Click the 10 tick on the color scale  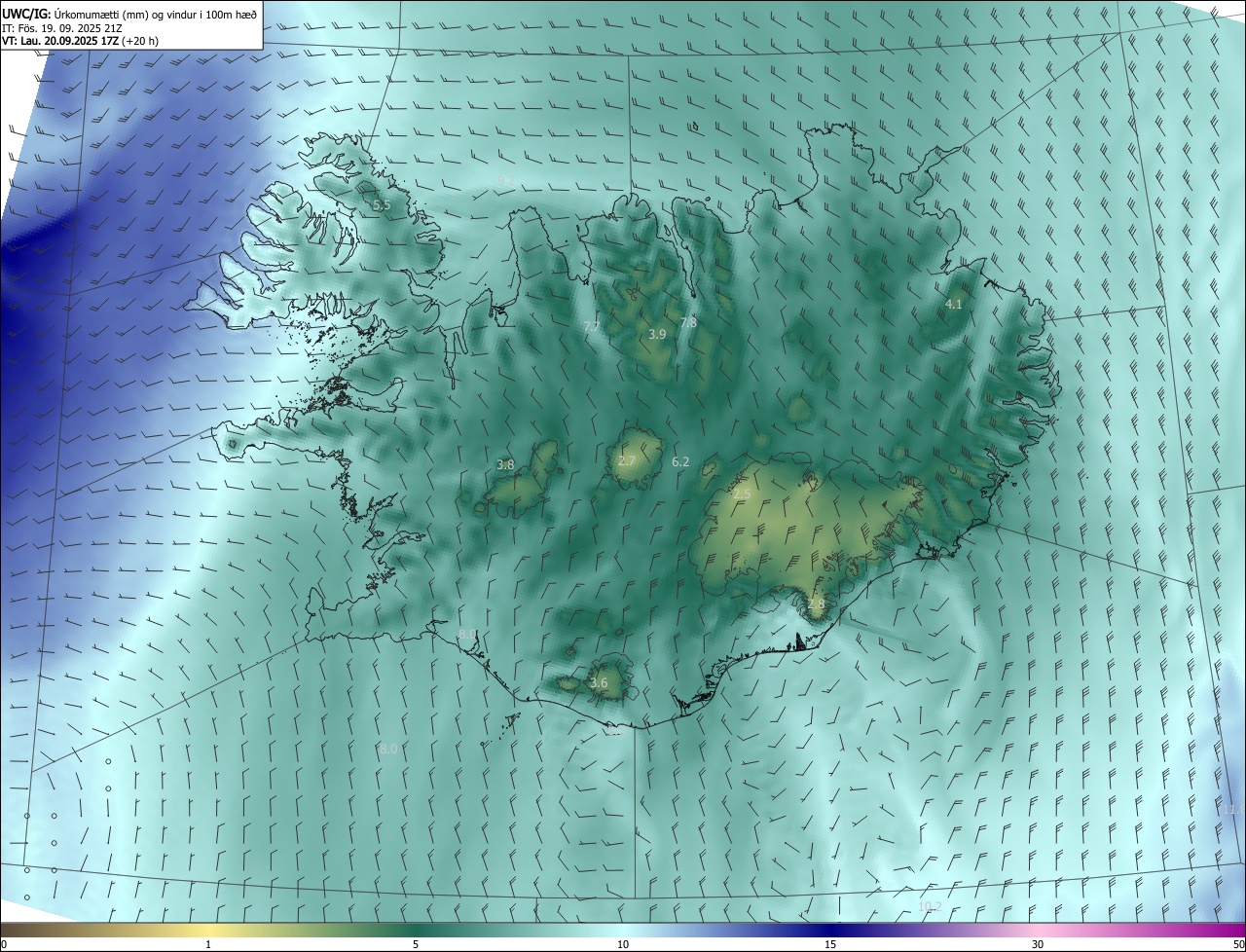[623, 944]
